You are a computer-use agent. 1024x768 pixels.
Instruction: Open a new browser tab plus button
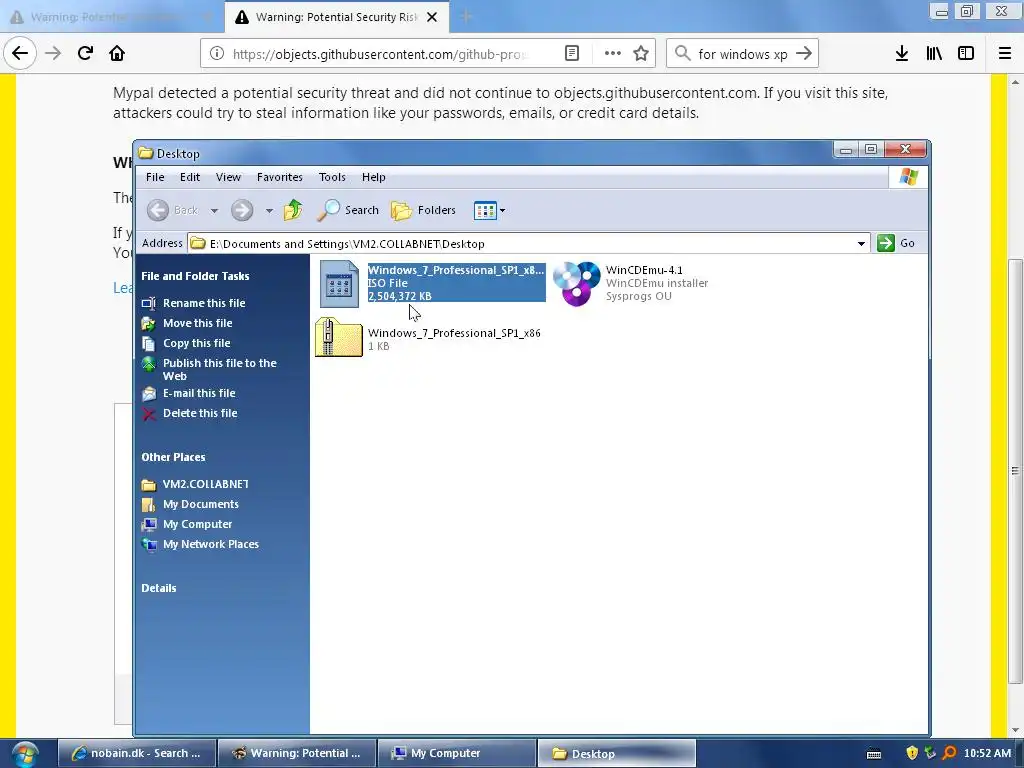click(x=466, y=17)
